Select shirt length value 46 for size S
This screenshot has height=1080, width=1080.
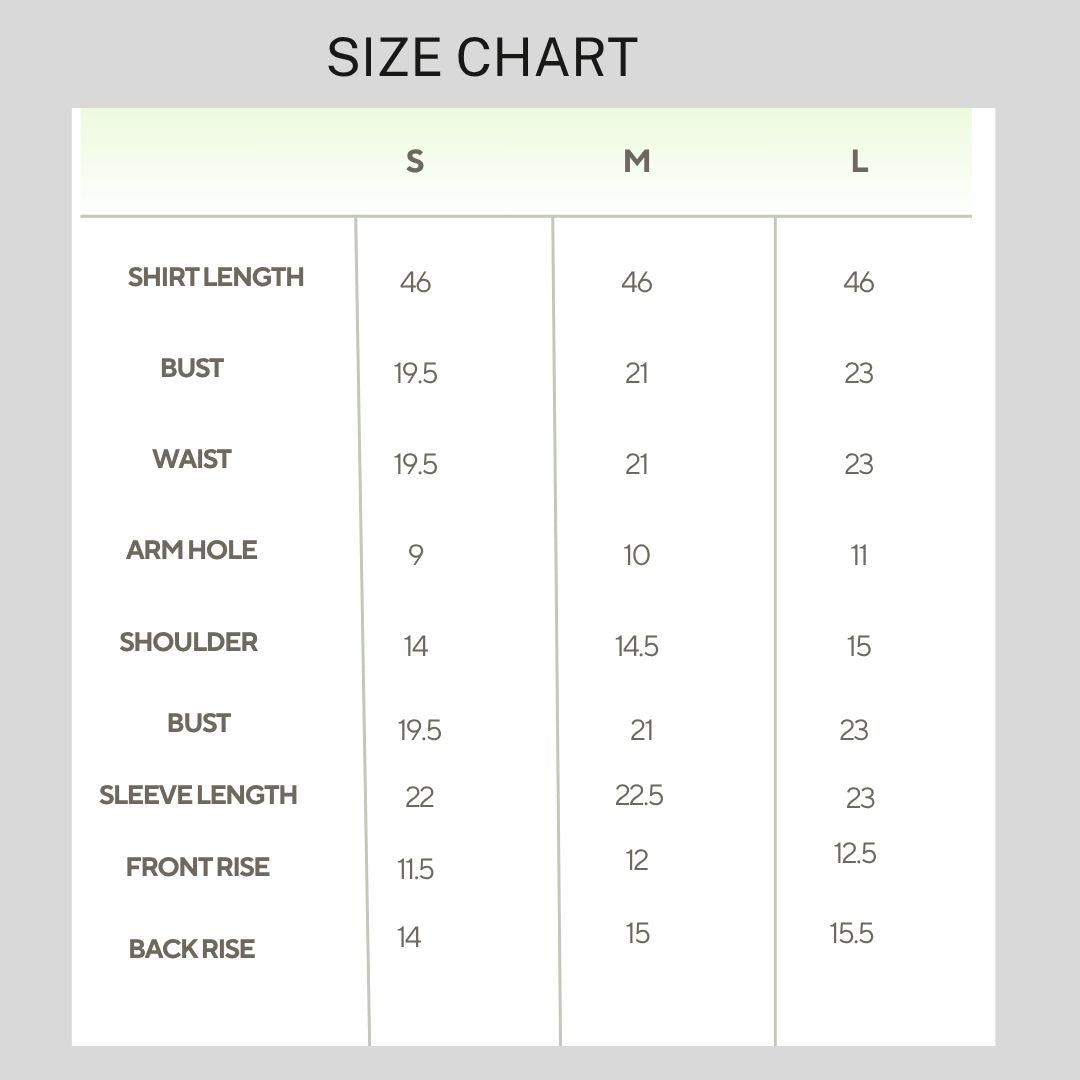pos(415,282)
